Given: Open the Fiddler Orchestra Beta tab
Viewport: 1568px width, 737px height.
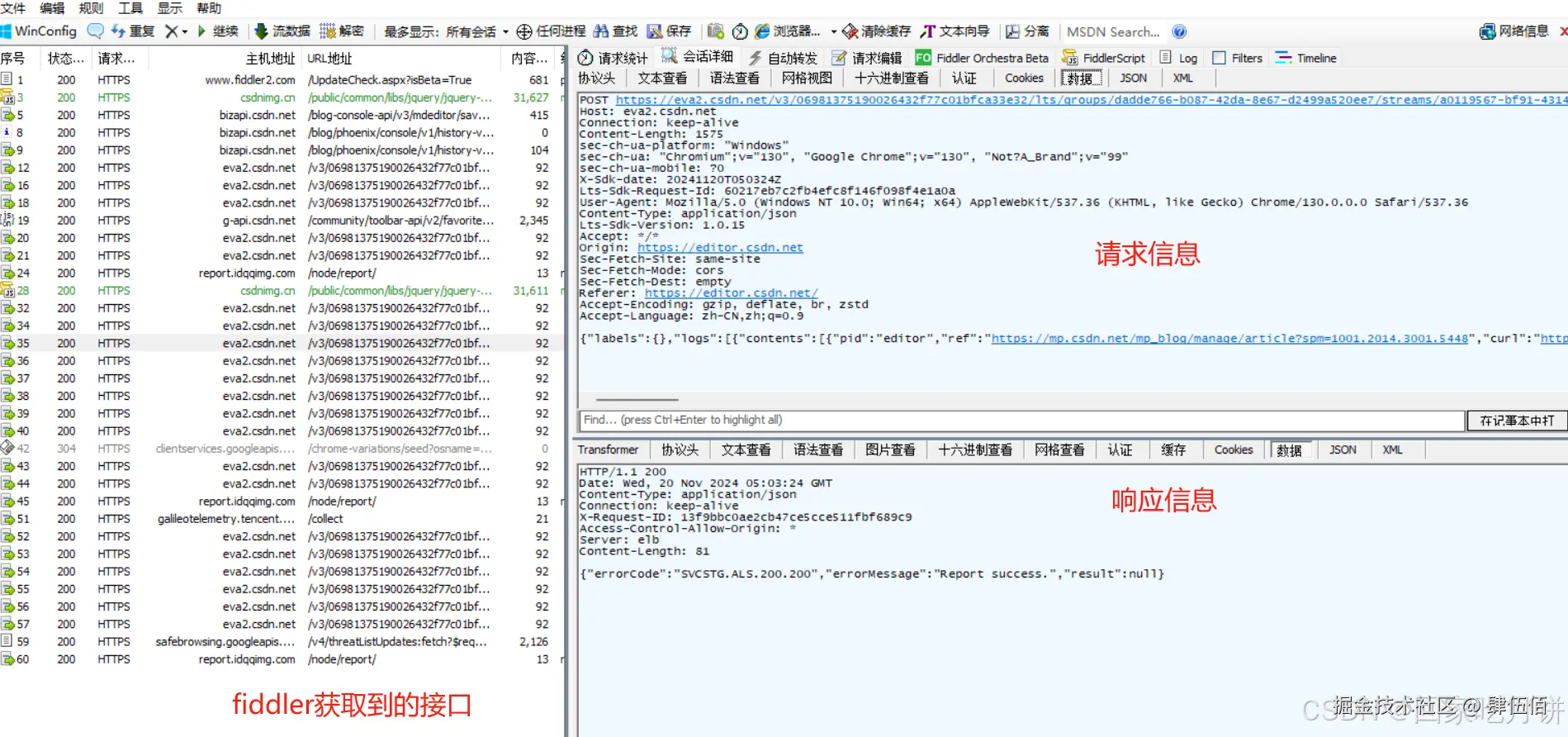Looking at the screenshot, I should pyautogui.click(x=982, y=58).
